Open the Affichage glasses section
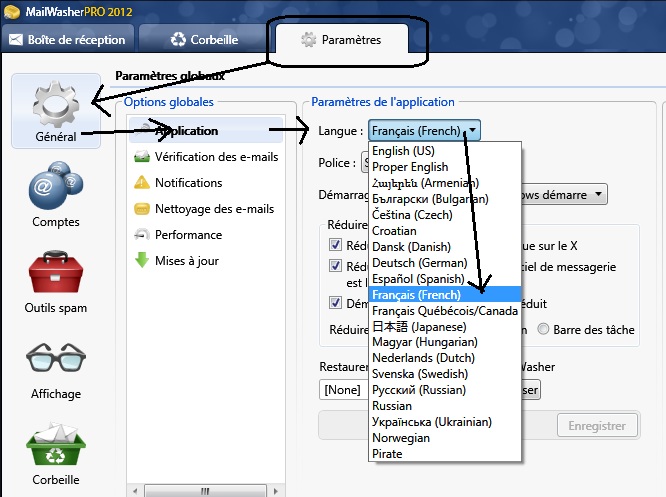The width and height of the screenshot is (666, 497). [56, 371]
